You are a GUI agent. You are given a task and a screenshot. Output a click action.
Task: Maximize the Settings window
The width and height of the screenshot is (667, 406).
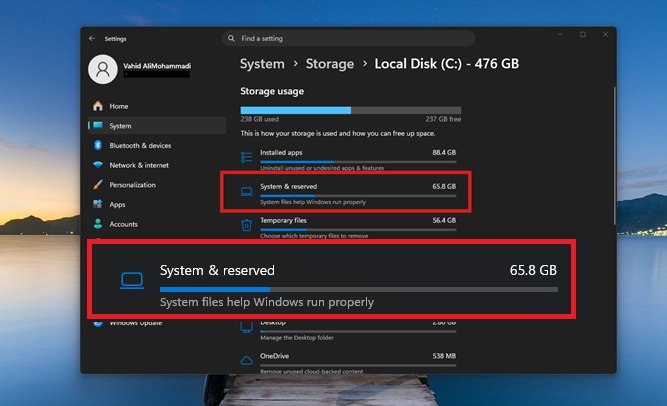pyautogui.click(x=583, y=34)
